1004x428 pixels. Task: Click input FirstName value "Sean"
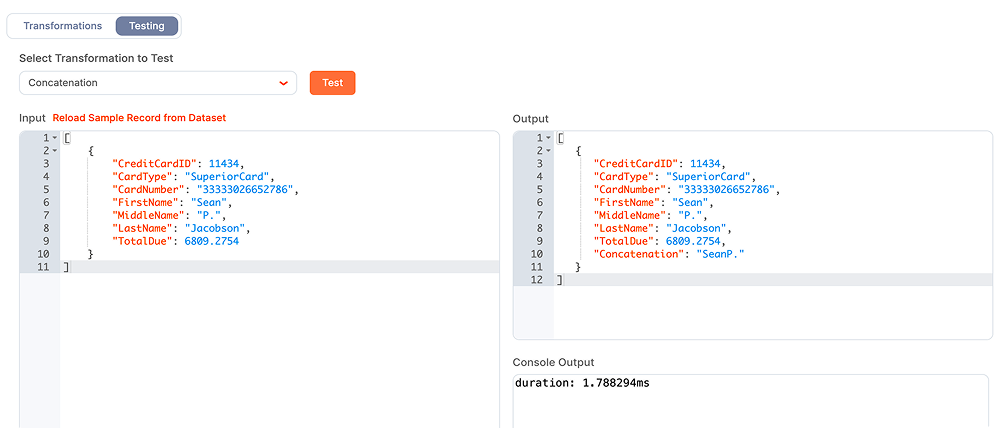(x=214, y=202)
